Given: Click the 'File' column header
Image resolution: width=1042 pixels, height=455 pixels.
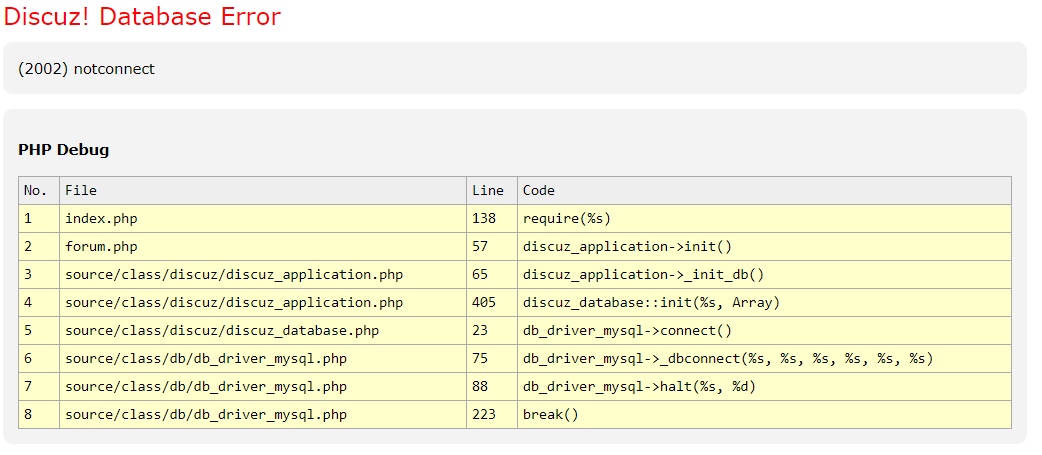Looking at the screenshot, I should [x=263, y=191].
